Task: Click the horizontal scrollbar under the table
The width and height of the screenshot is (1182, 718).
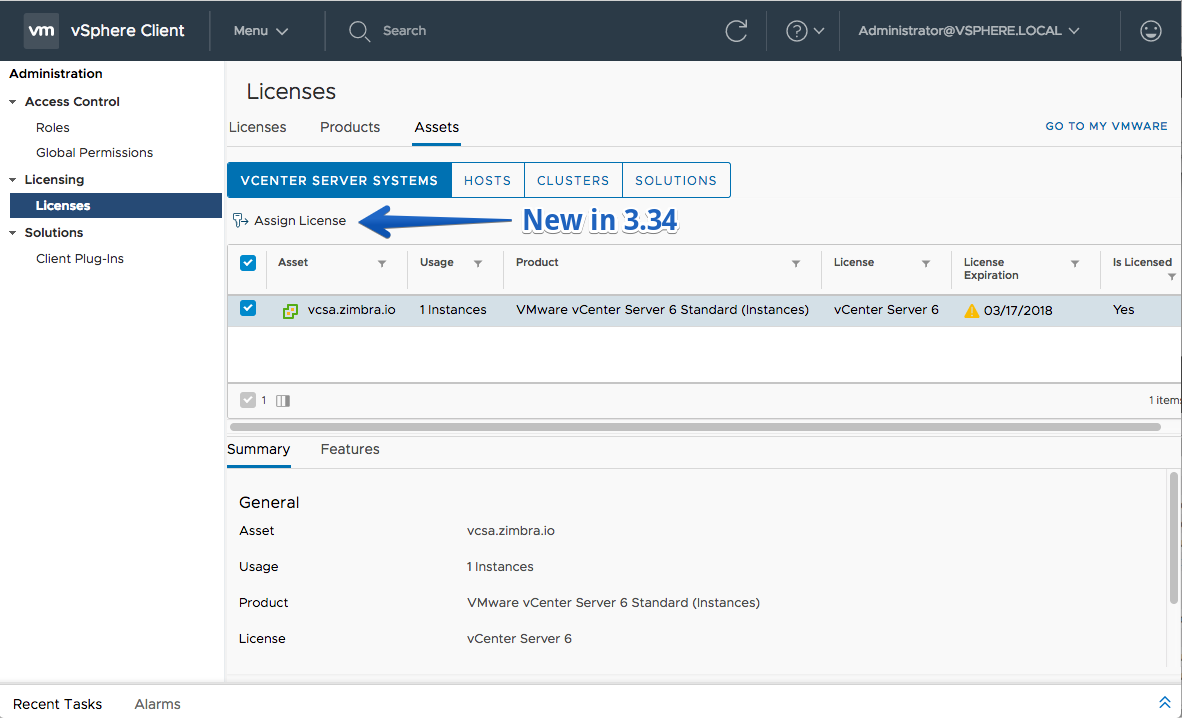Action: point(695,427)
